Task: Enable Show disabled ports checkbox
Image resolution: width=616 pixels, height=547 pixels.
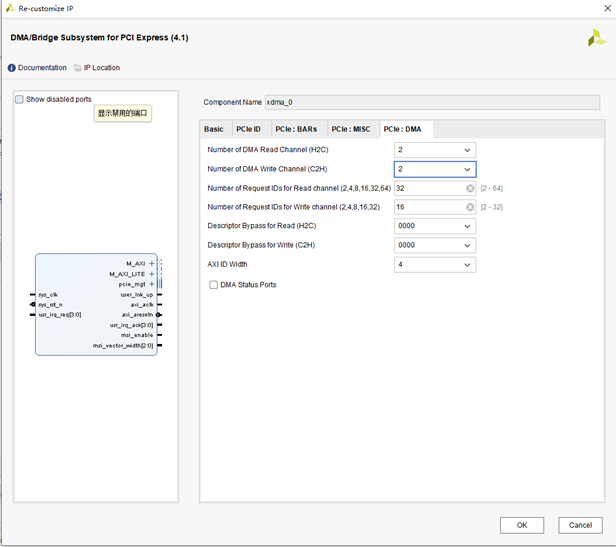Action: [x=19, y=99]
